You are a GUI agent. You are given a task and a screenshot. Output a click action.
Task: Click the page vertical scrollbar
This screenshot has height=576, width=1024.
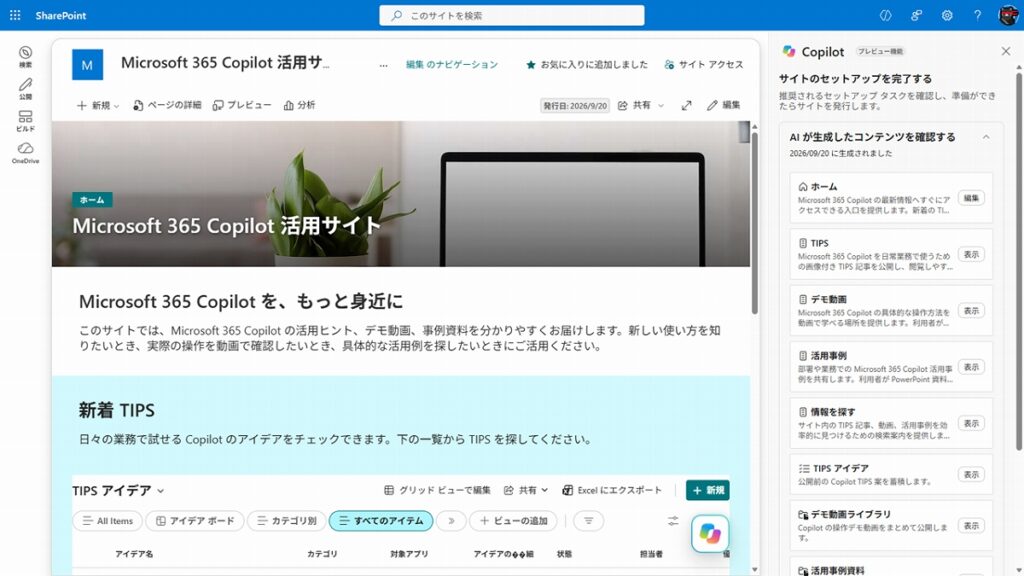(754, 222)
